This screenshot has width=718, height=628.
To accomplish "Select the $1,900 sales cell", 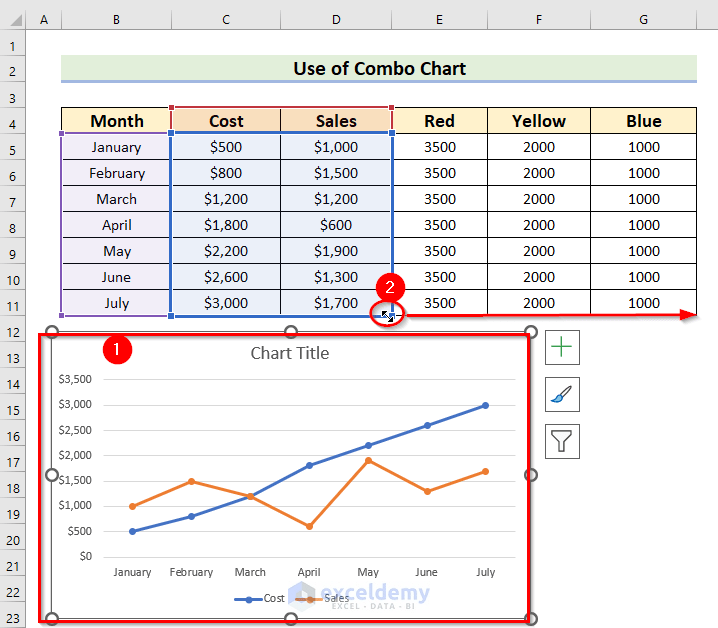I will (x=336, y=251).
